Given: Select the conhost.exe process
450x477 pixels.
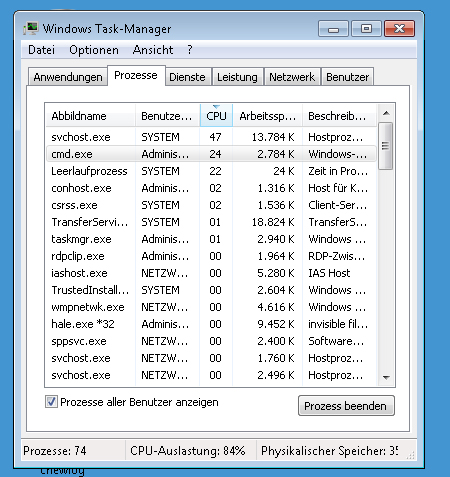Looking at the screenshot, I should coord(211,188).
